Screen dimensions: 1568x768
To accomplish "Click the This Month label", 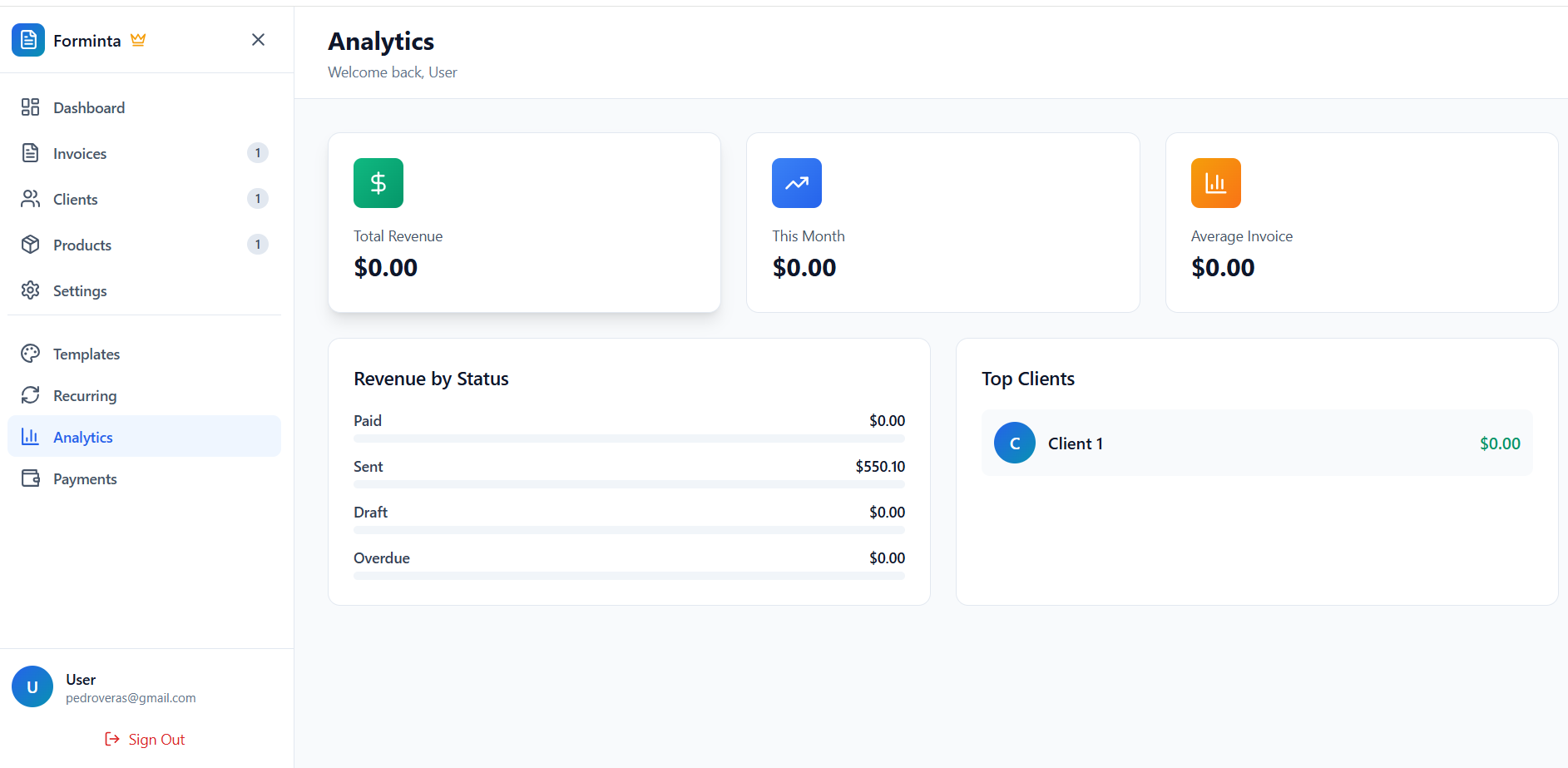I will [x=809, y=236].
